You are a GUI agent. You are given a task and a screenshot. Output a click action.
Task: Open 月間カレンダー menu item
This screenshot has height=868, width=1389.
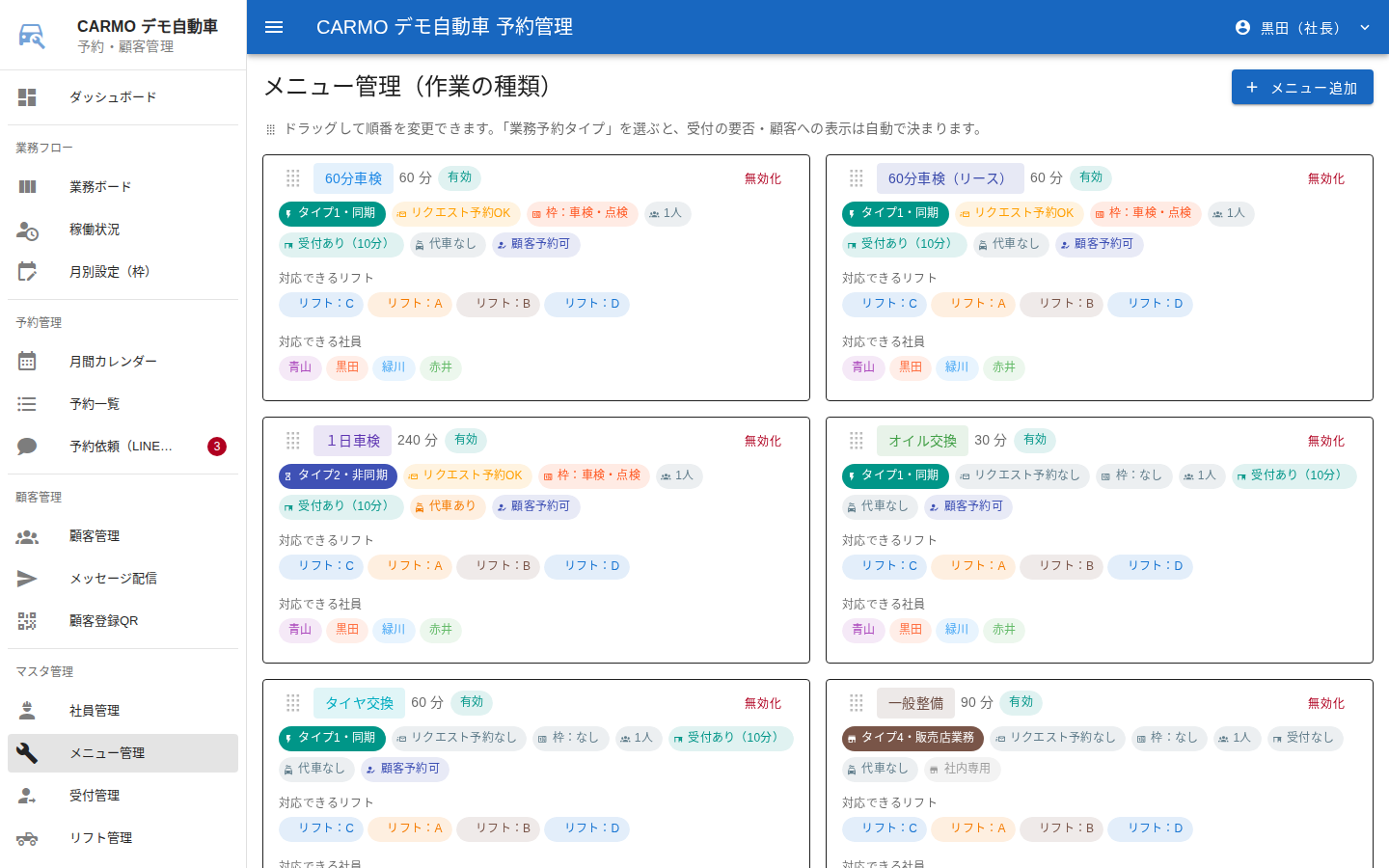tap(123, 362)
